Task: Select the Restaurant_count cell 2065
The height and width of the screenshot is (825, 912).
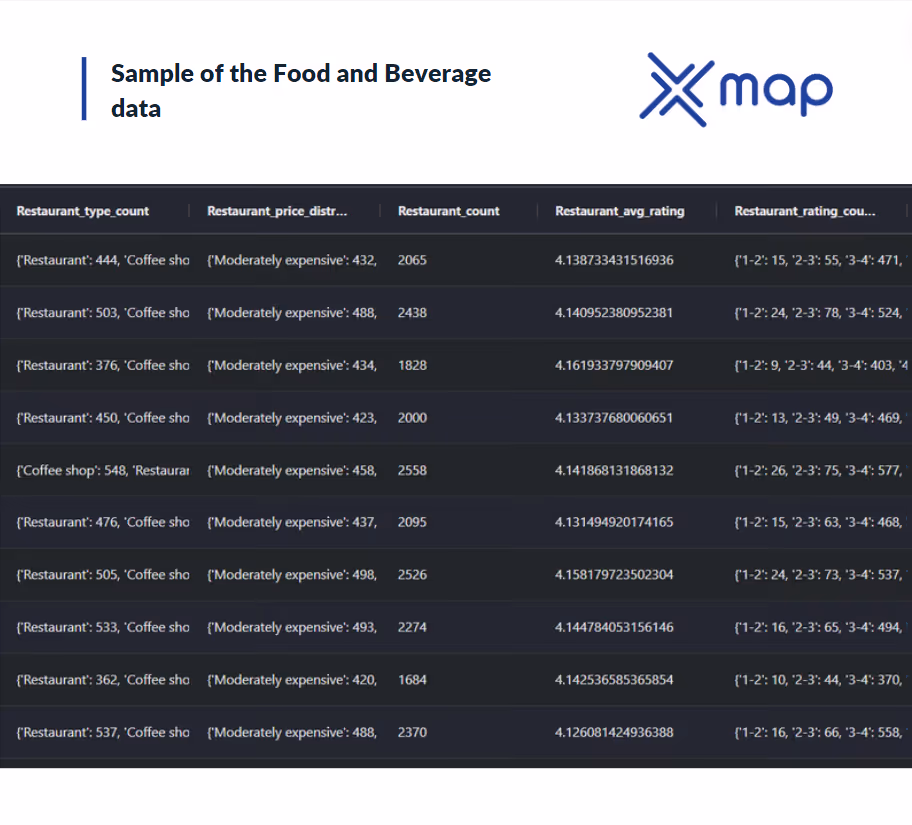Action: pyautogui.click(x=412, y=260)
